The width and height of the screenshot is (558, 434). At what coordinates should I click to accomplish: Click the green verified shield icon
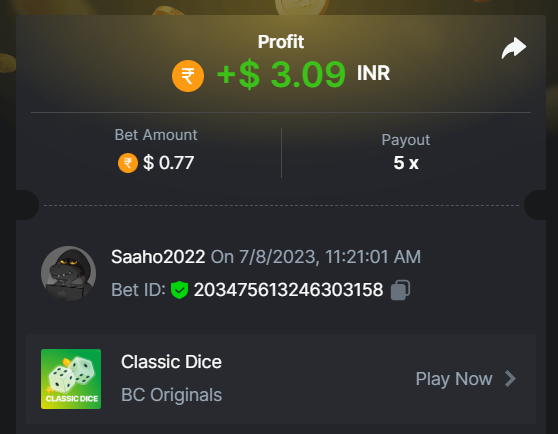tap(179, 290)
